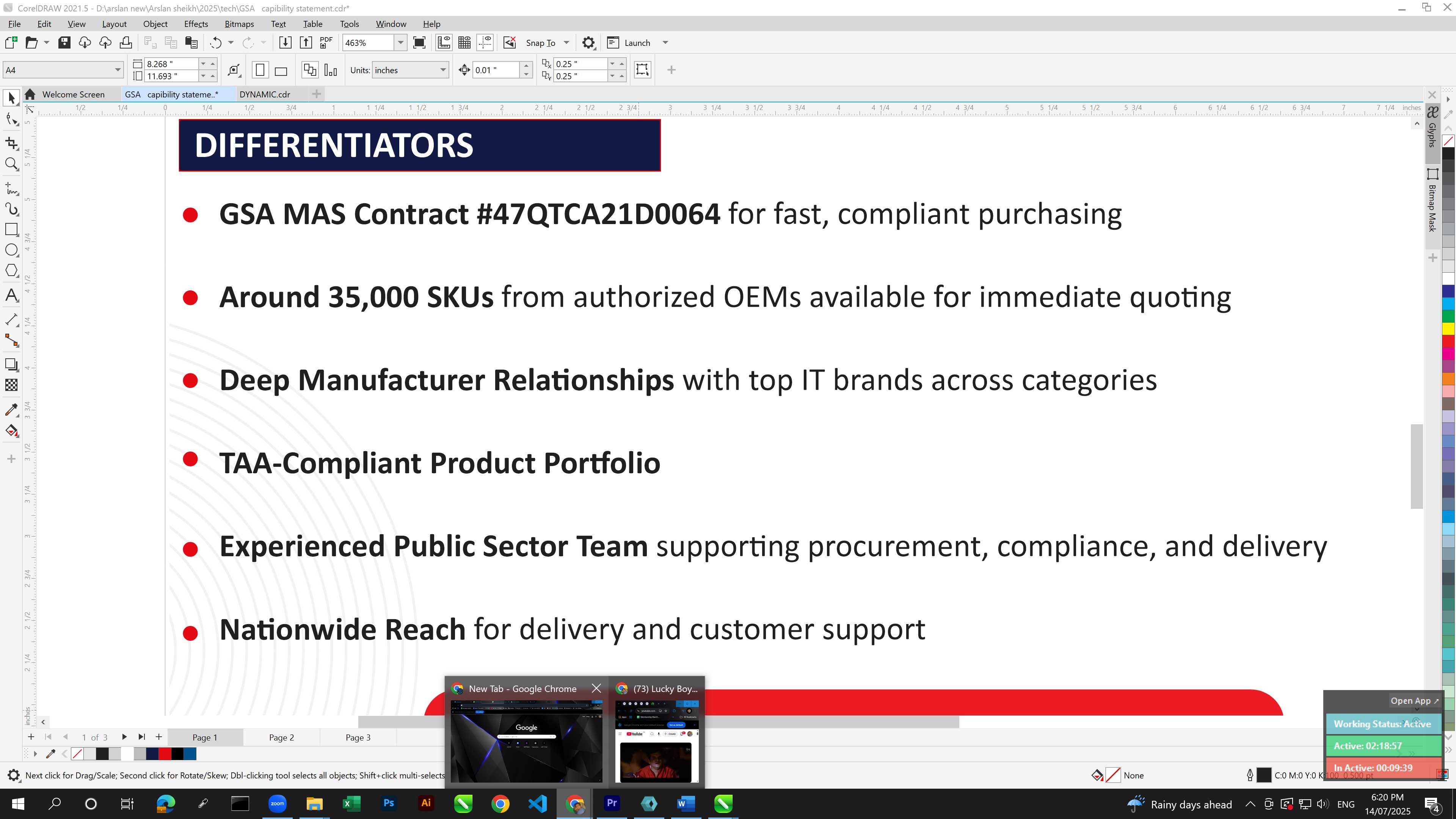Select the Ellipse tool
1456x819 pixels.
(x=11, y=250)
